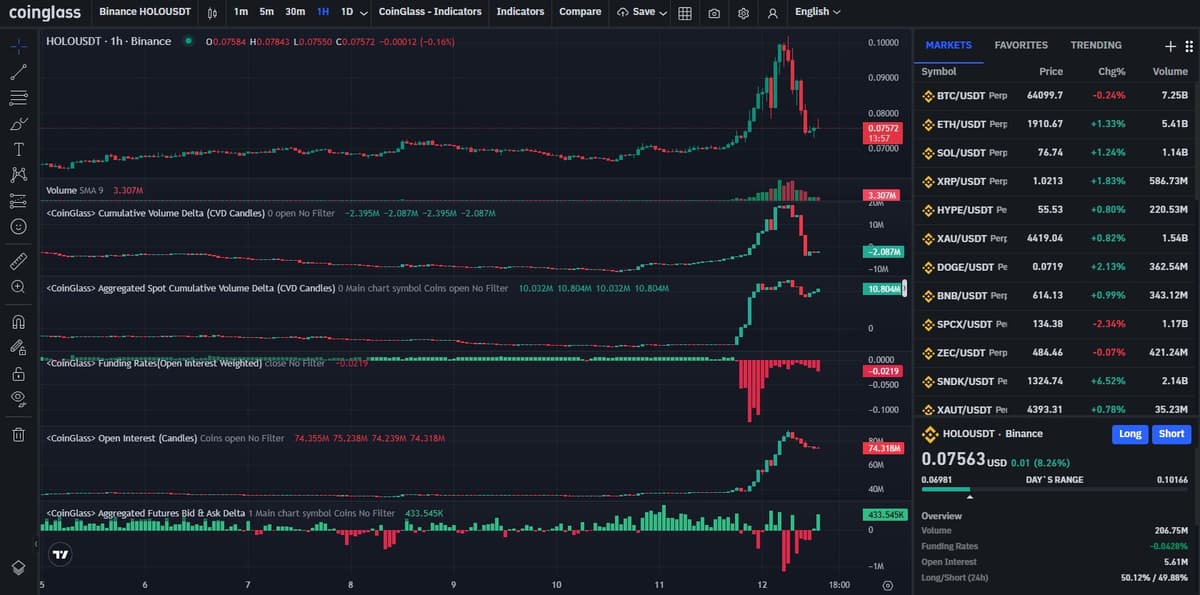Open the user account icon
Viewport: 1200px width, 595px height.
772,13
